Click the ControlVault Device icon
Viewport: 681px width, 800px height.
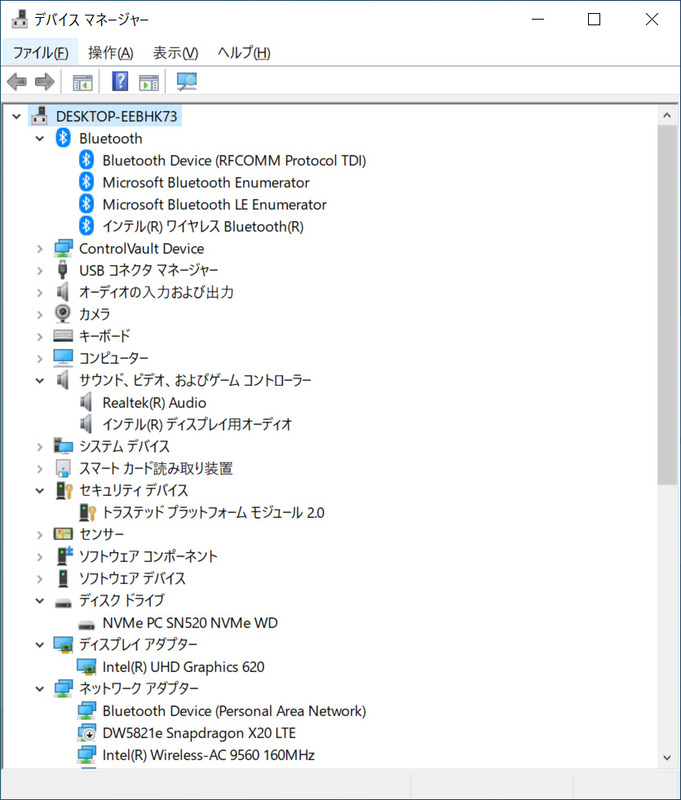(63, 248)
